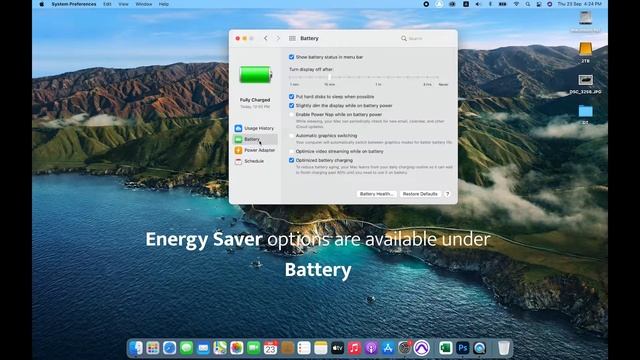Open Control Center in the menu bar
Viewport: 640px width, 360px height.
[x=538, y=4]
